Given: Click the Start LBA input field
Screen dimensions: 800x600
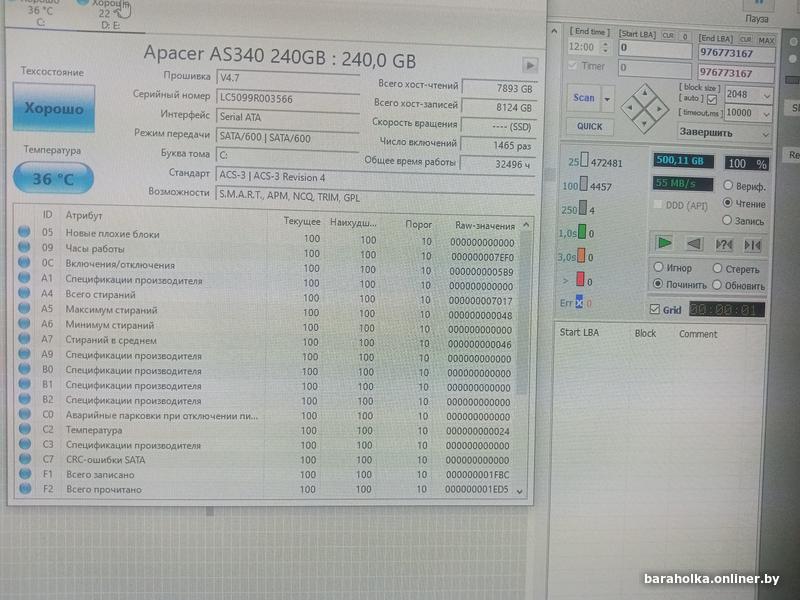Looking at the screenshot, I should 655,49.
